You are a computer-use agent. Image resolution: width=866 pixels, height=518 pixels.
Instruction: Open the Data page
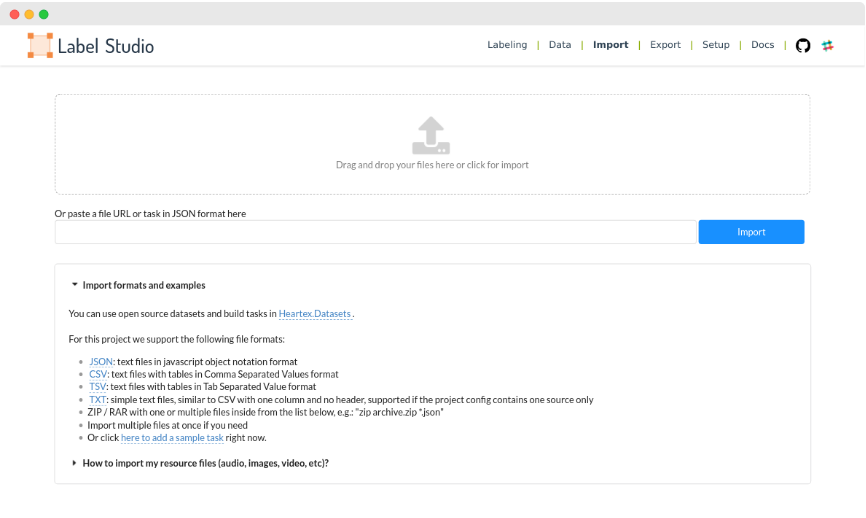coord(560,45)
